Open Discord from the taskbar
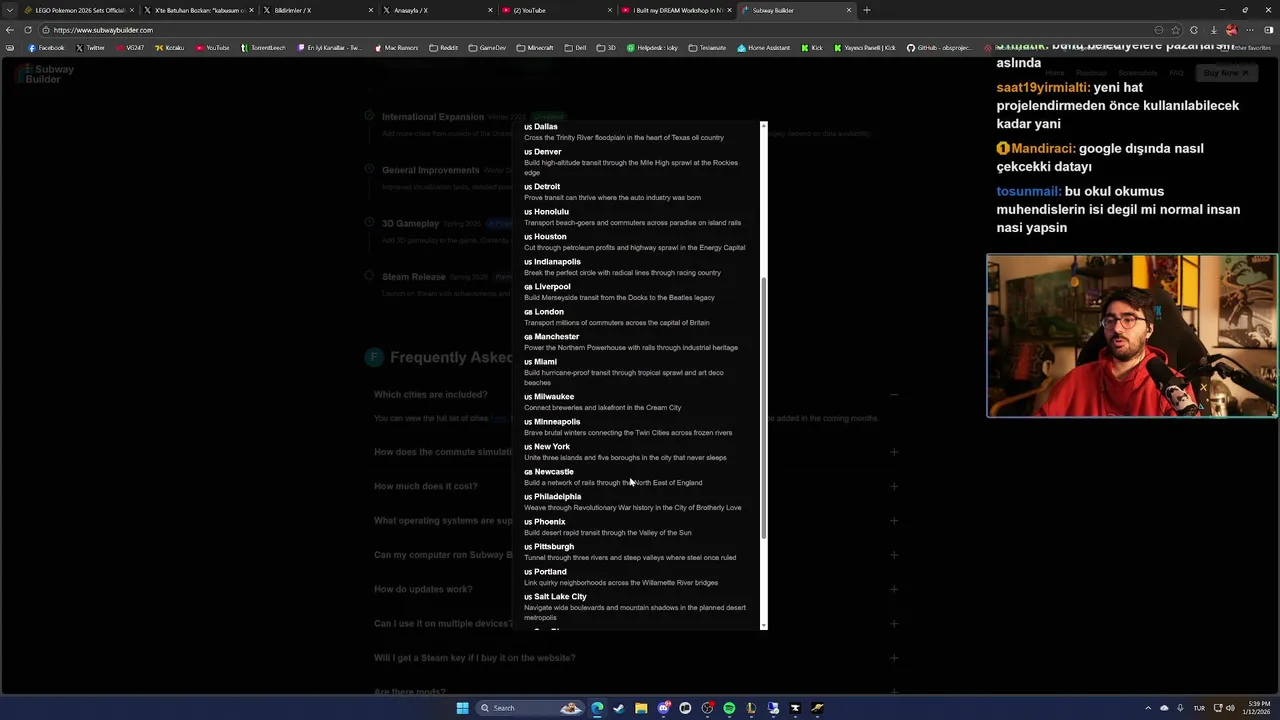The height and width of the screenshot is (720, 1280). [663, 708]
